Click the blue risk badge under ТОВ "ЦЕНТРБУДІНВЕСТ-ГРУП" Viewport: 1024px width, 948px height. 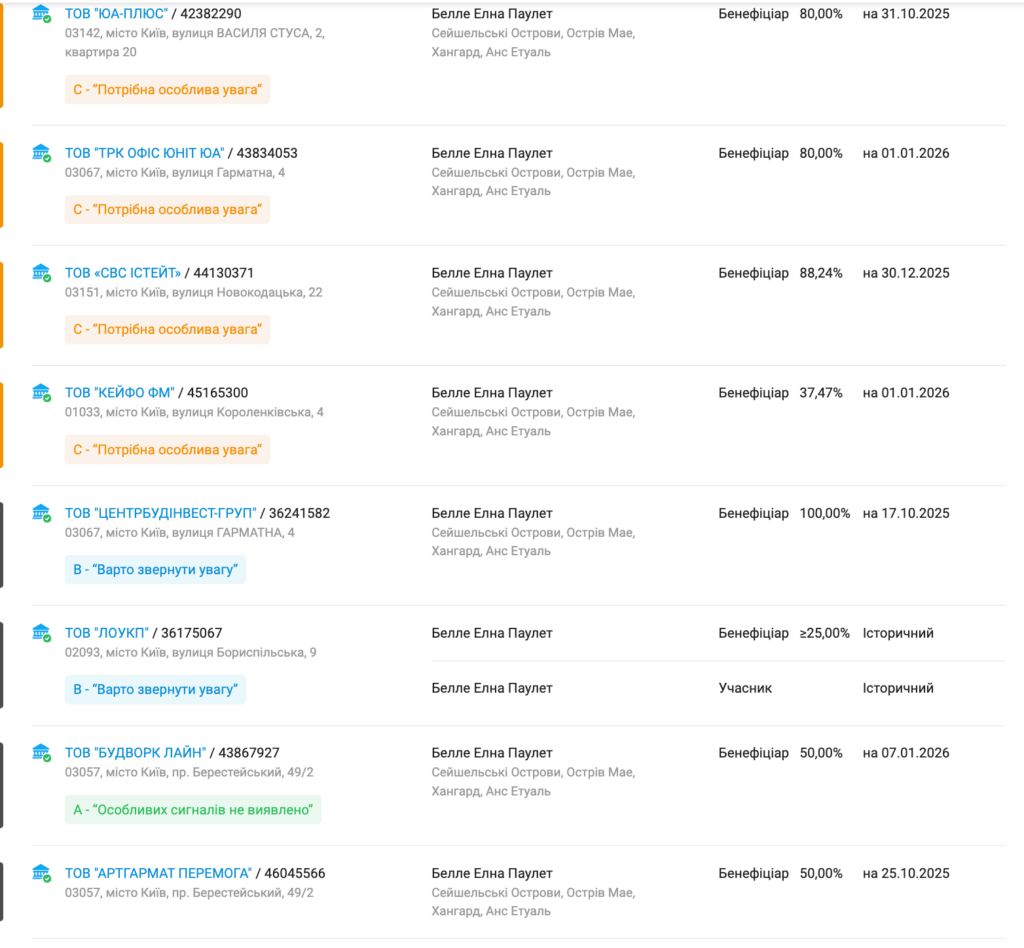tap(155, 570)
